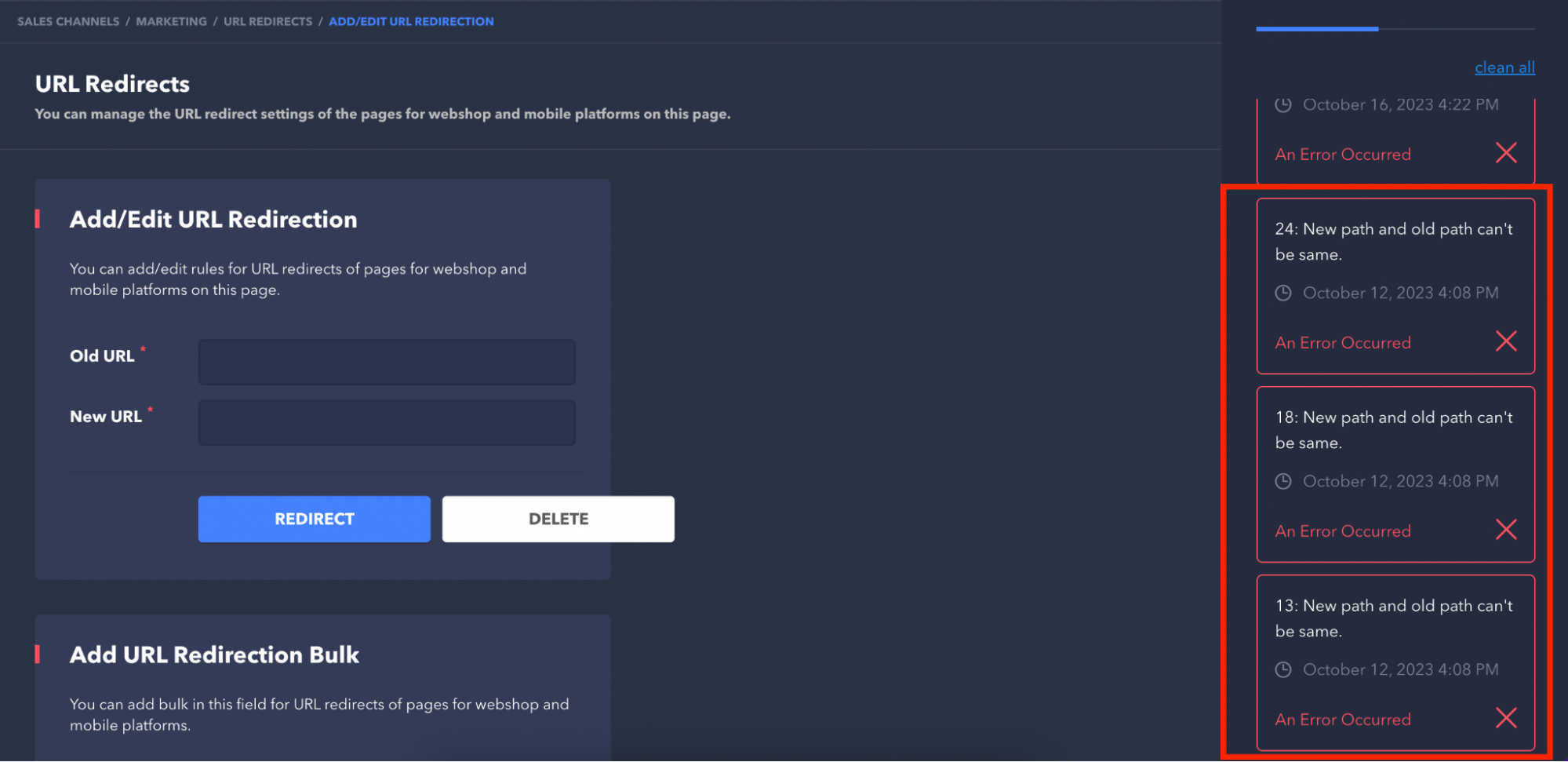This screenshot has width=1568, height=762.
Task: Click the 'clean all' notifications link
Action: coord(1504,67)
